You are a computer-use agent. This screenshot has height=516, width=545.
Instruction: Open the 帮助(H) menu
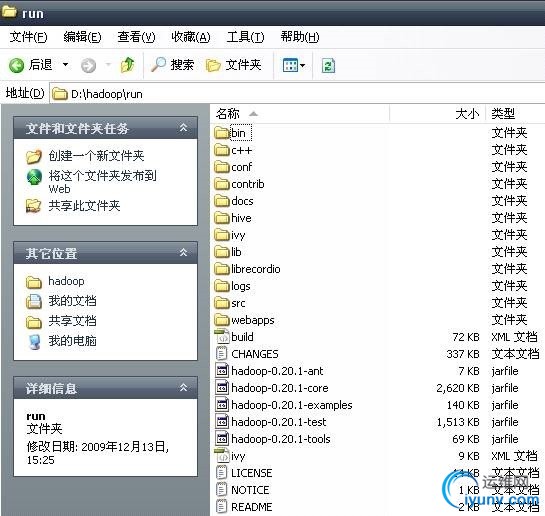click(300, 36)
